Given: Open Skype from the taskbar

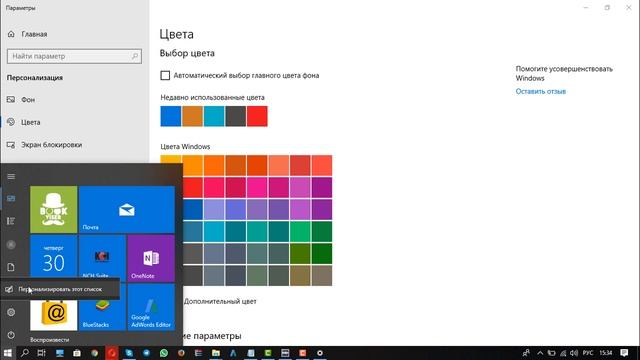Looking at the screenshot, I should point(129,353).
